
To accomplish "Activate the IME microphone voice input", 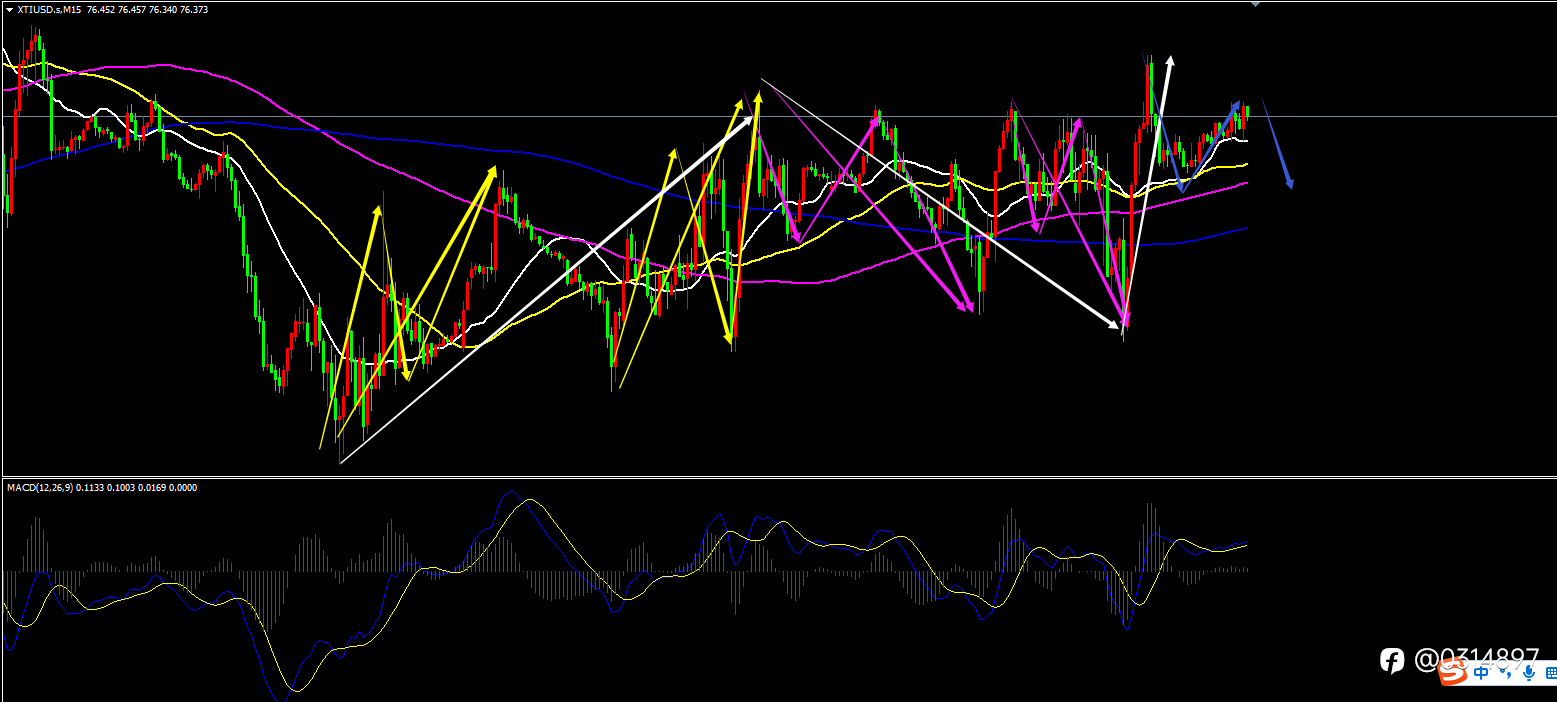I will point(1529,673).
